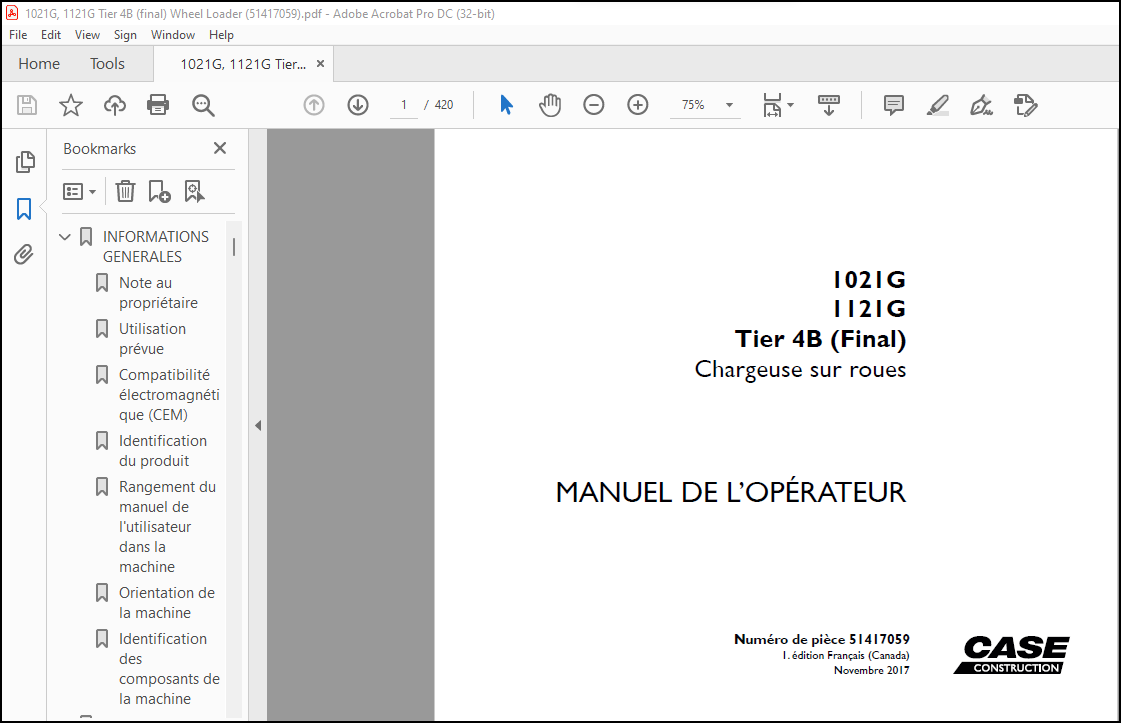Click Chargeuse sur roues subtitle
The width and height of the screenshot is (1121, 723).
800,370
